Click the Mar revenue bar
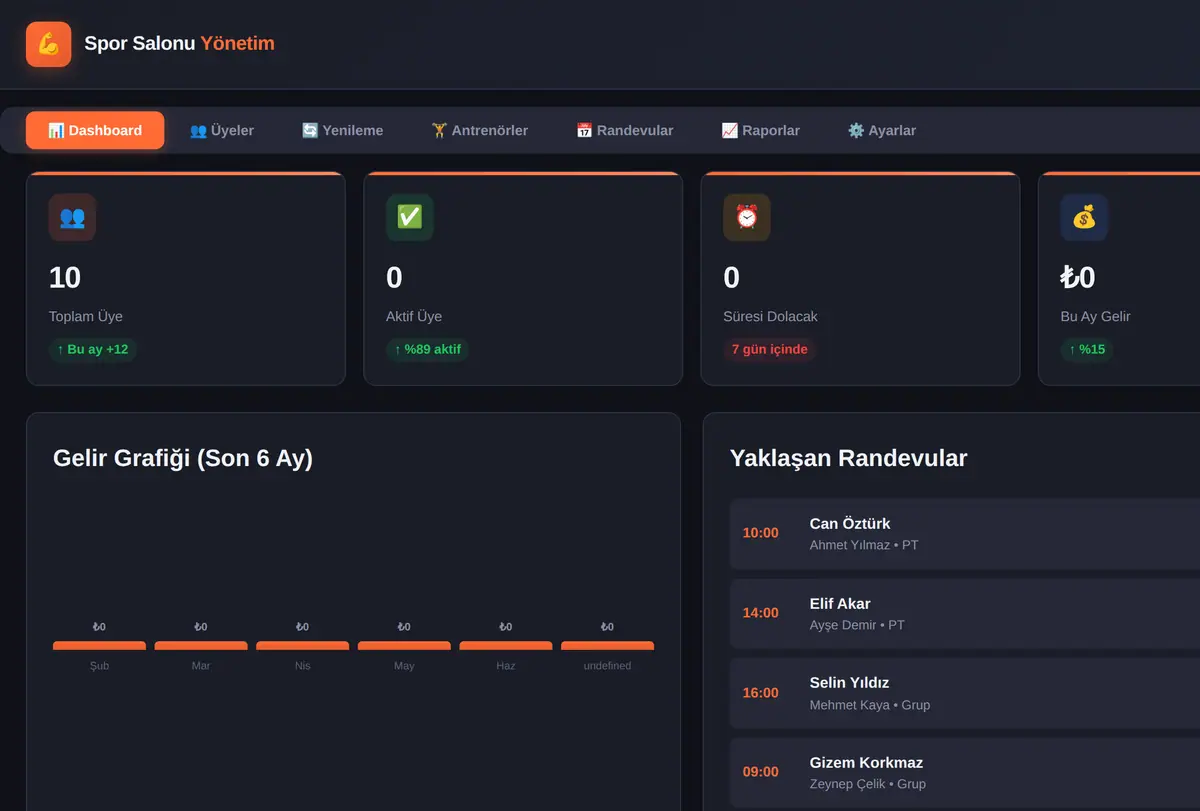This screenshot has width=1200, height=811. 201,646
